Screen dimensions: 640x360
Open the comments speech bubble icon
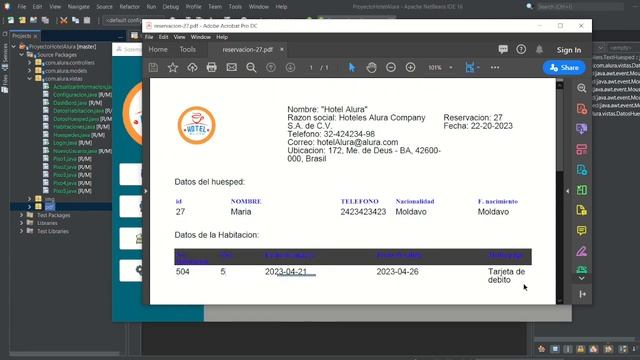tap(503, 49)
